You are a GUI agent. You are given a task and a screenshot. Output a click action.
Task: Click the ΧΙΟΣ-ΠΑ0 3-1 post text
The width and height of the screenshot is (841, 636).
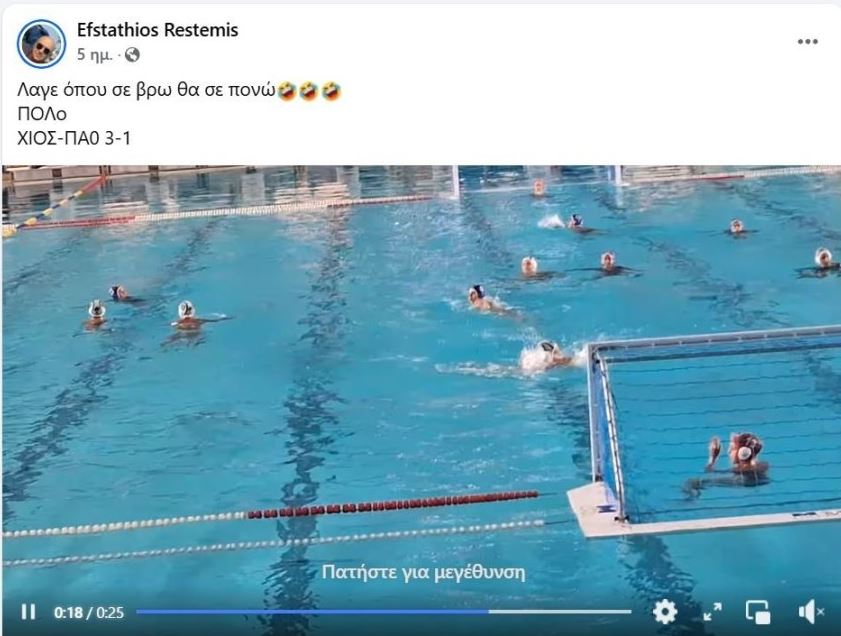(x=74, y=139)
